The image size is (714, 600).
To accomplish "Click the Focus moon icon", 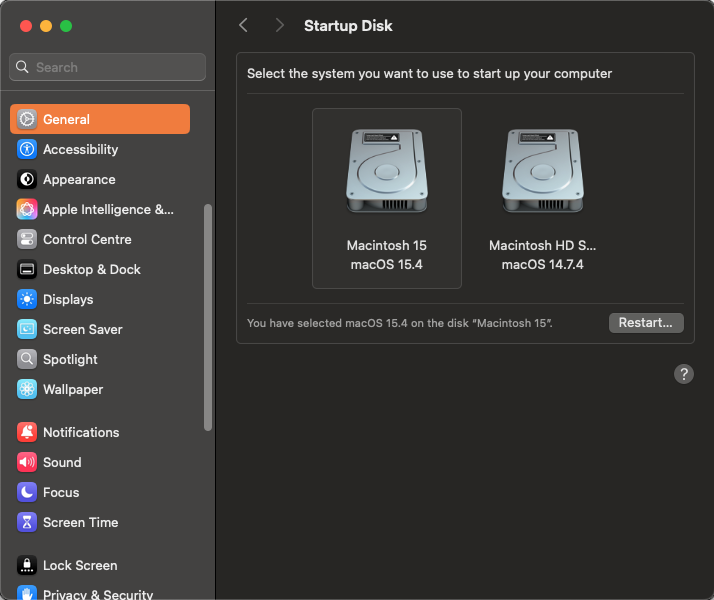I will (27, 493).
